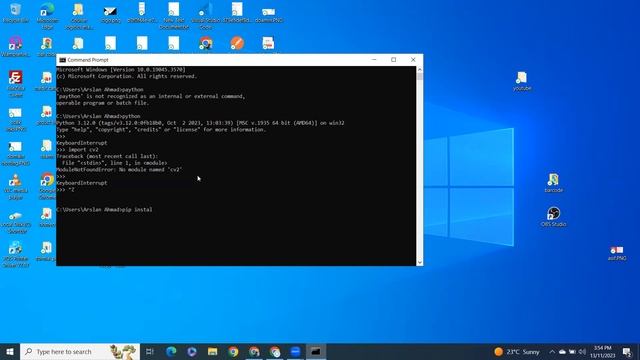The width and height of the screenshot is (640, 360).
Task: Open the notification center icon
Action: point(627,351)
